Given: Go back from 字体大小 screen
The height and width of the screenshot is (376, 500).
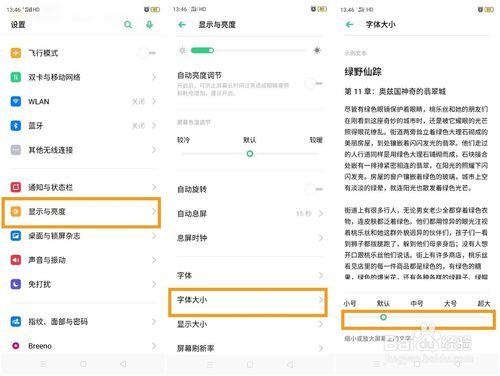Looking at the screenshot, I should point(349,25).
